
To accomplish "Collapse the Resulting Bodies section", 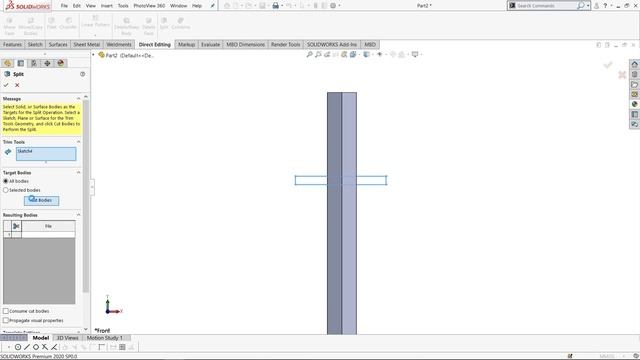I will pyautogui.click(x=78, y=215).
